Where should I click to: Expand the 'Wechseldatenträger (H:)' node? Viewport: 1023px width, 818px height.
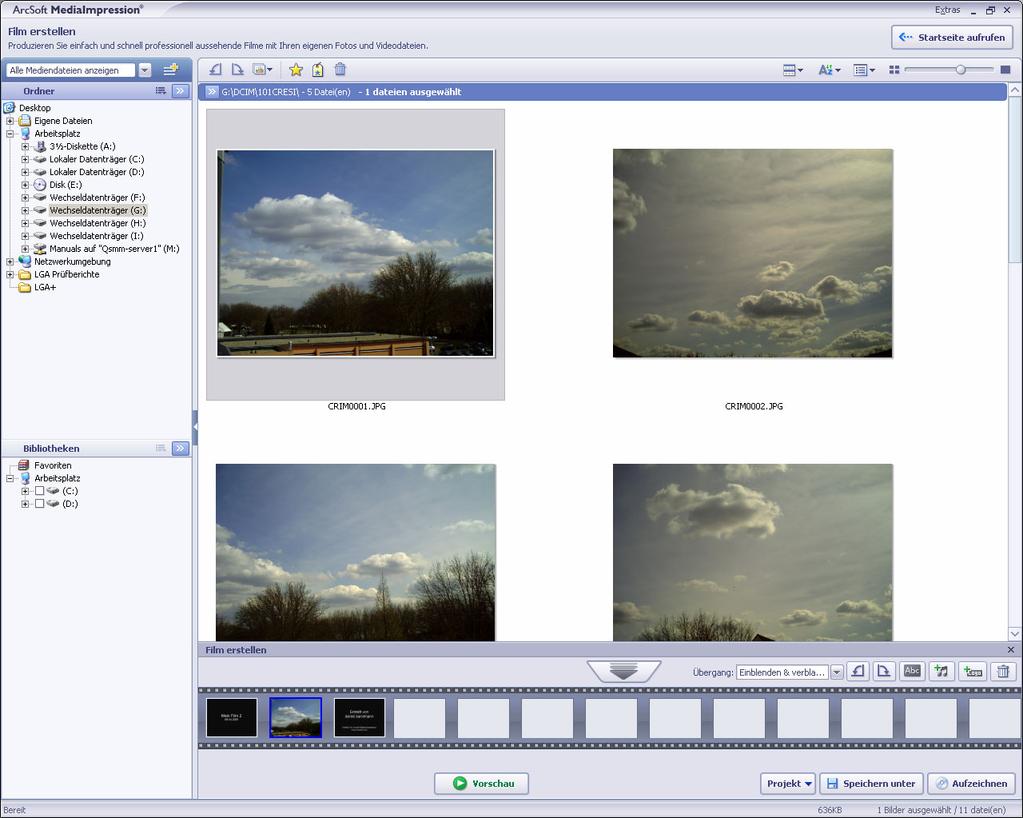point(25,223)
